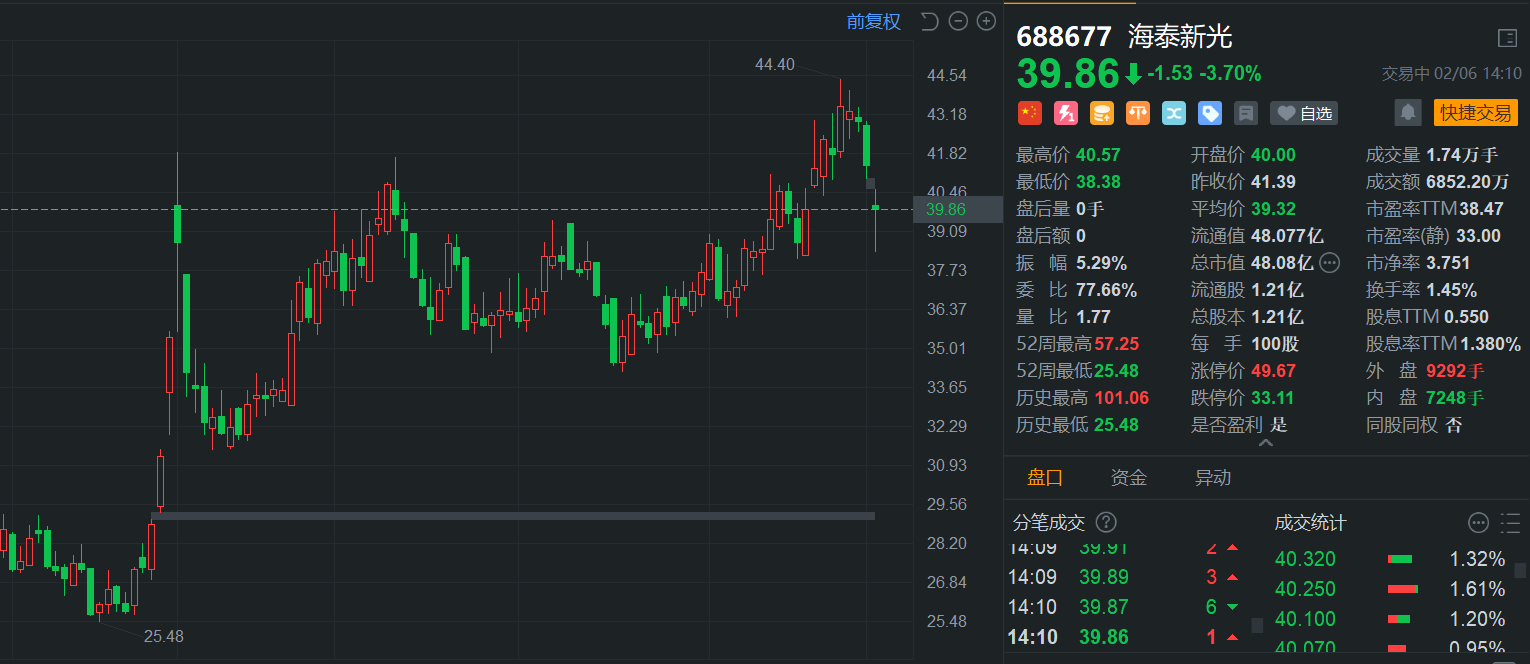Click the orange coin stack icon
The height and width of the screenshot is (664, 1530).
pyautogui.click(x=1102, y=113)
